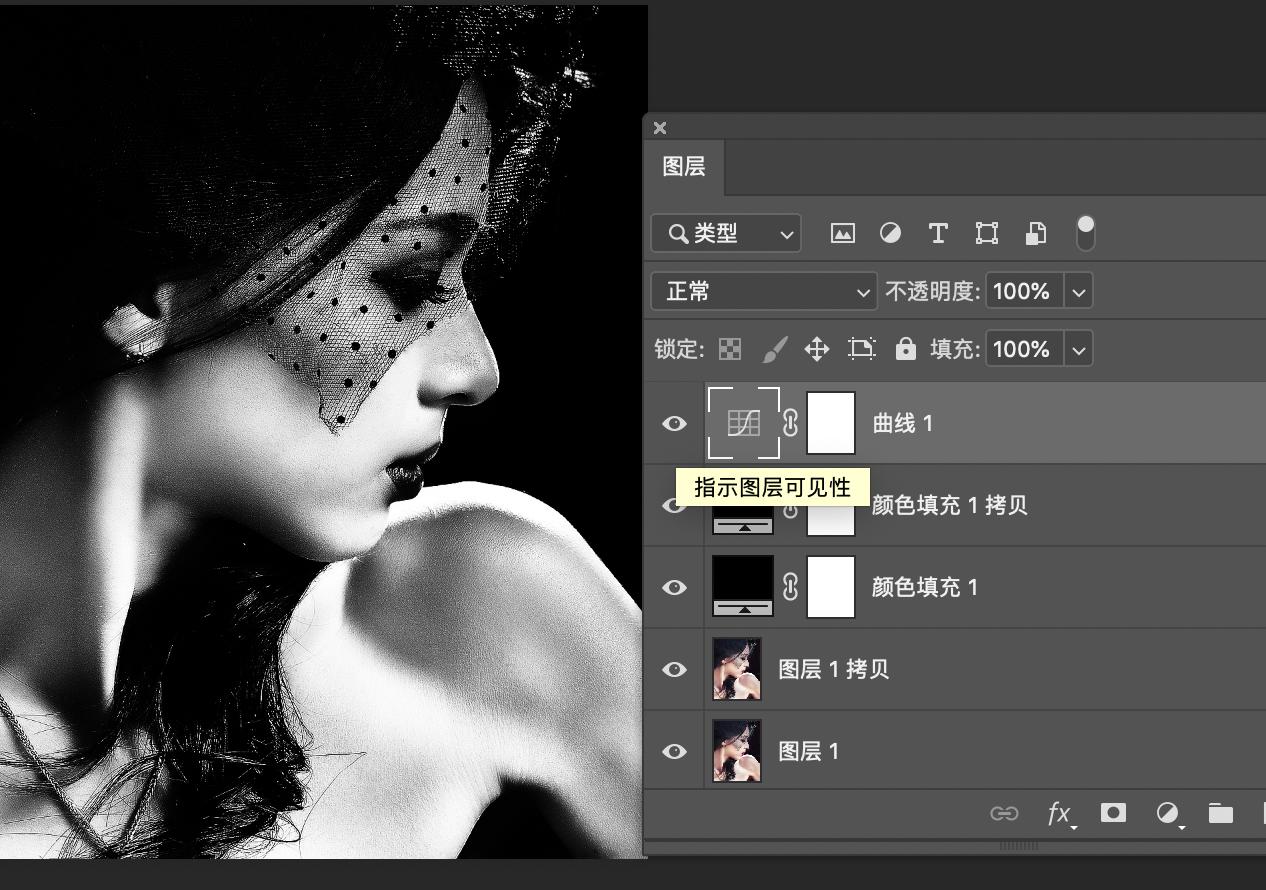Select the layer mask of 颜色填充 1

[x=831, y=587]
